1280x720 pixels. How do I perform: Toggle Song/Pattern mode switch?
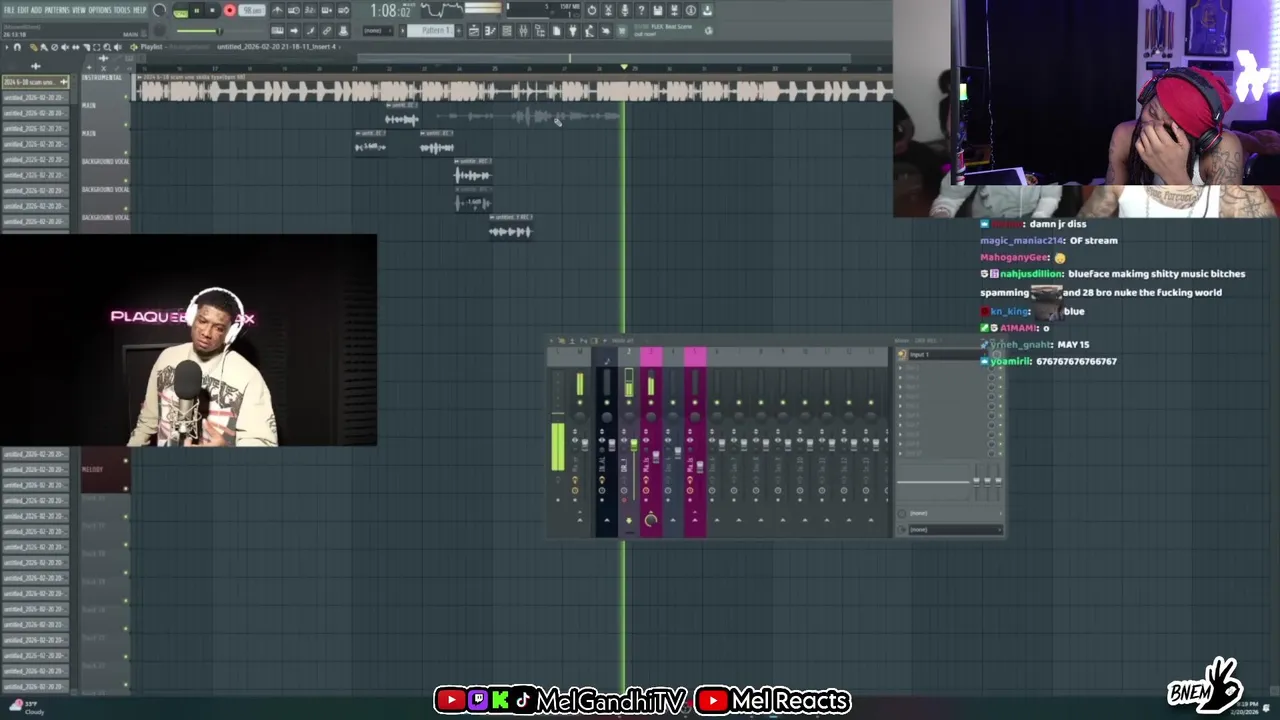coord(180,11)
